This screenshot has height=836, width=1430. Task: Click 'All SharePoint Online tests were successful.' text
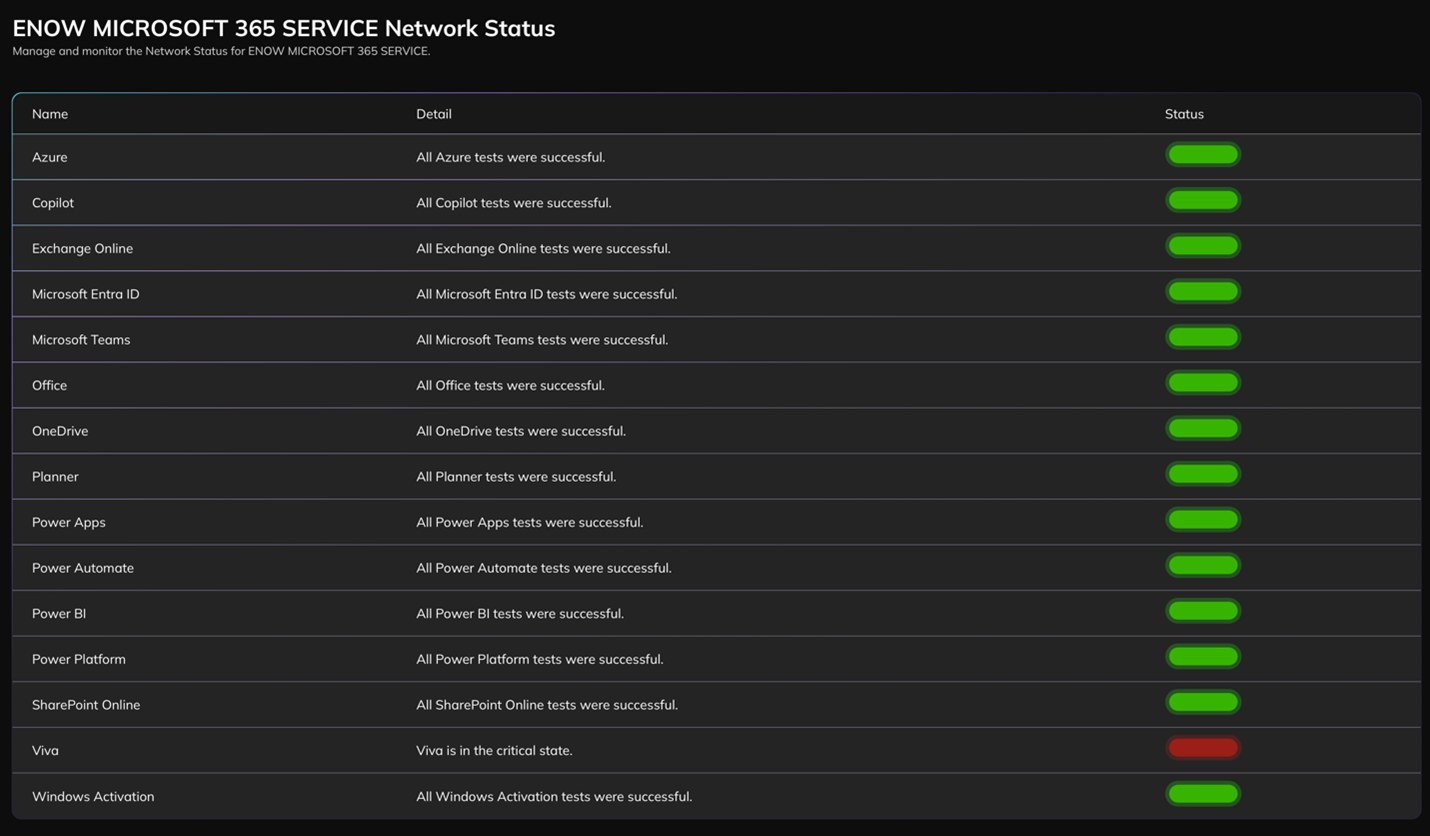pos(547,705)
